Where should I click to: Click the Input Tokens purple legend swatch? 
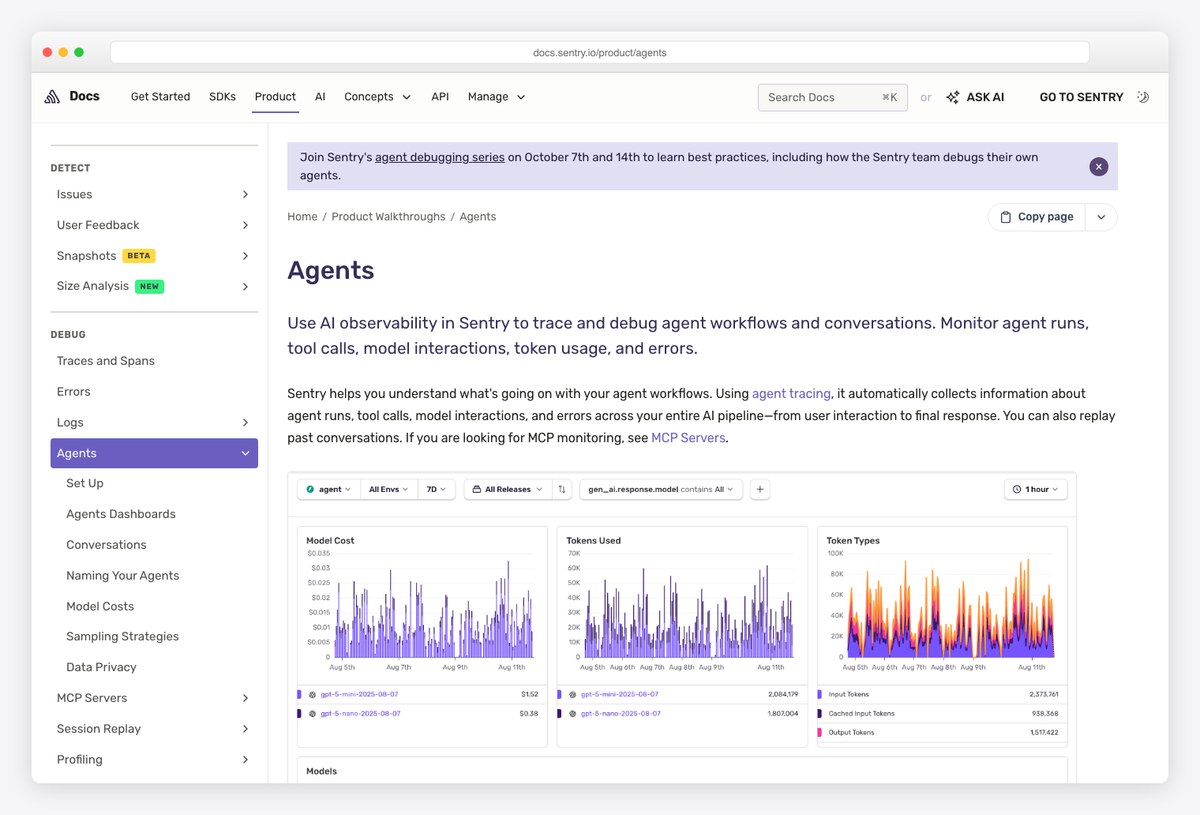820,694
